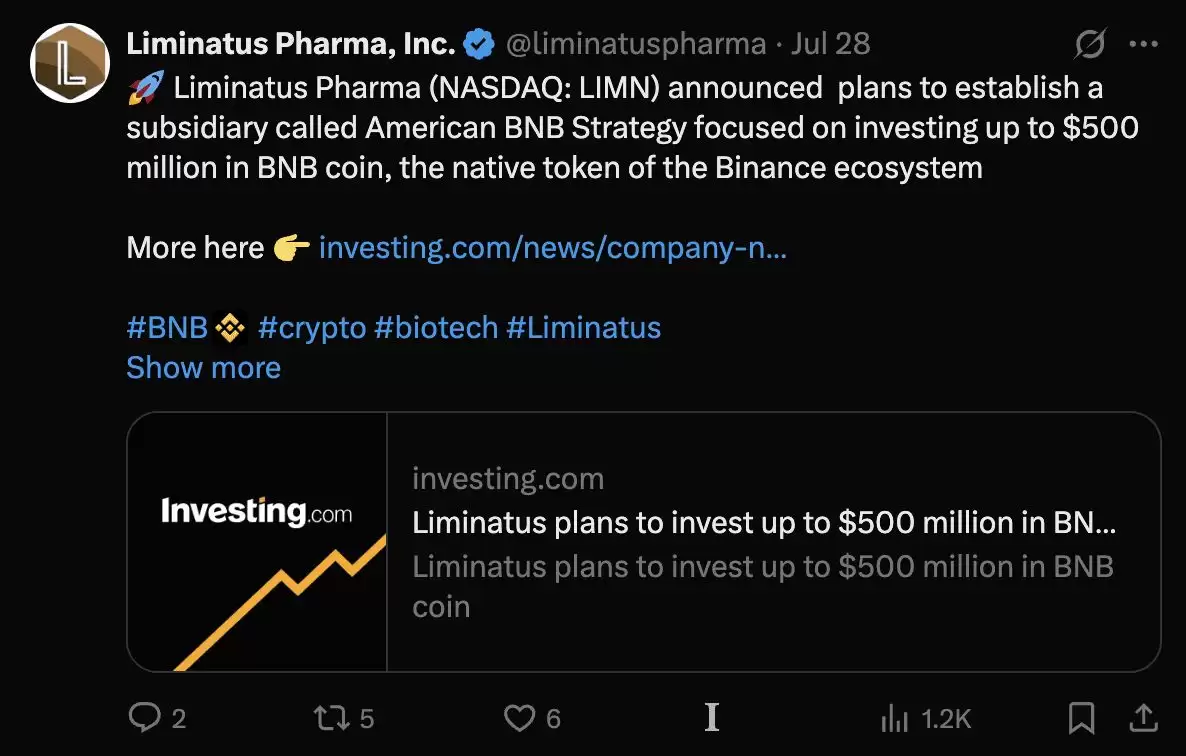
Task: Click the blue verified badge
Action: 481,44
